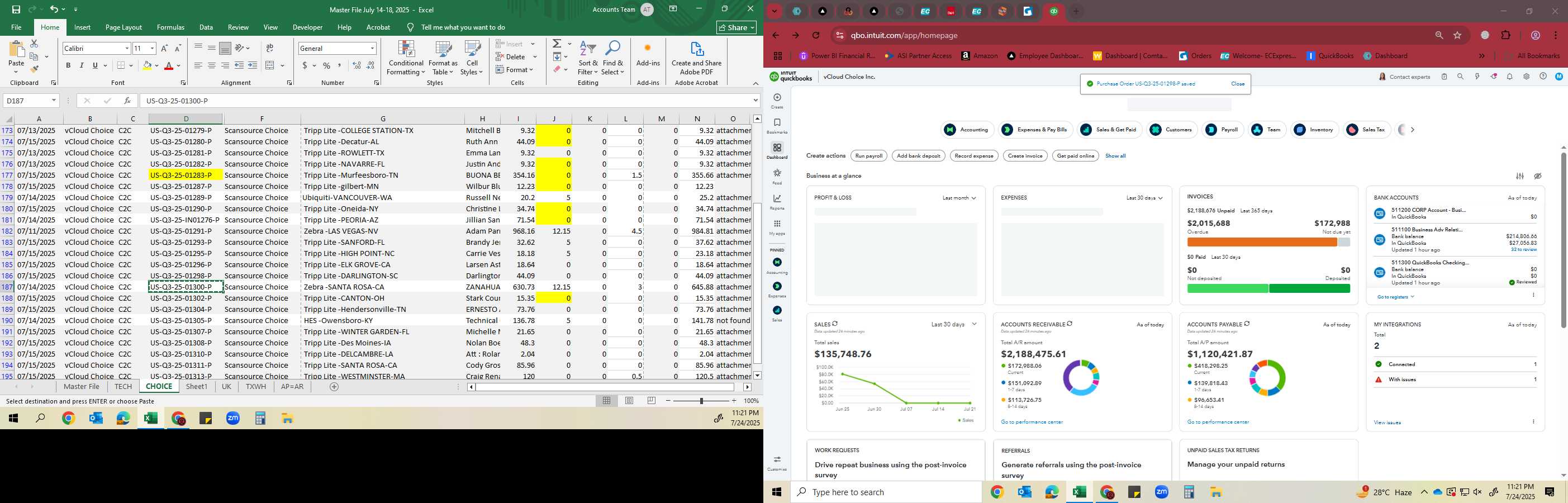Image resolution: width=1568 pixels, height=503 pixels.
Task: Toggle Bold formatting in Excel
Action: click(x=68, y=66)
